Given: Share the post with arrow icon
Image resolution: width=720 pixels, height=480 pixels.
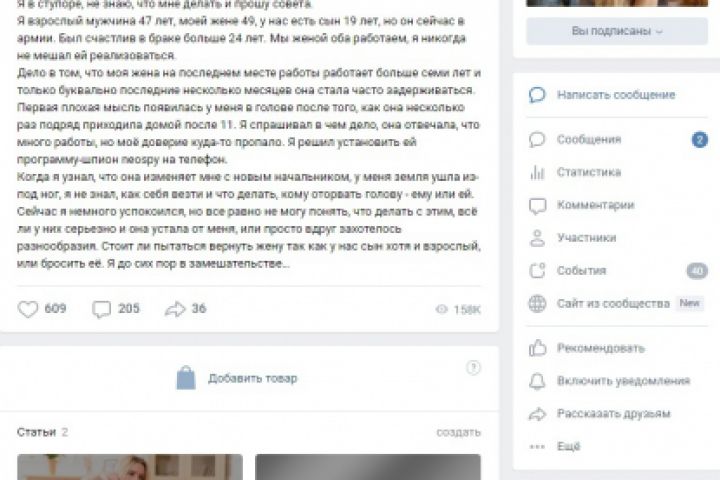Looking at the screenshot, I should 175,309.
